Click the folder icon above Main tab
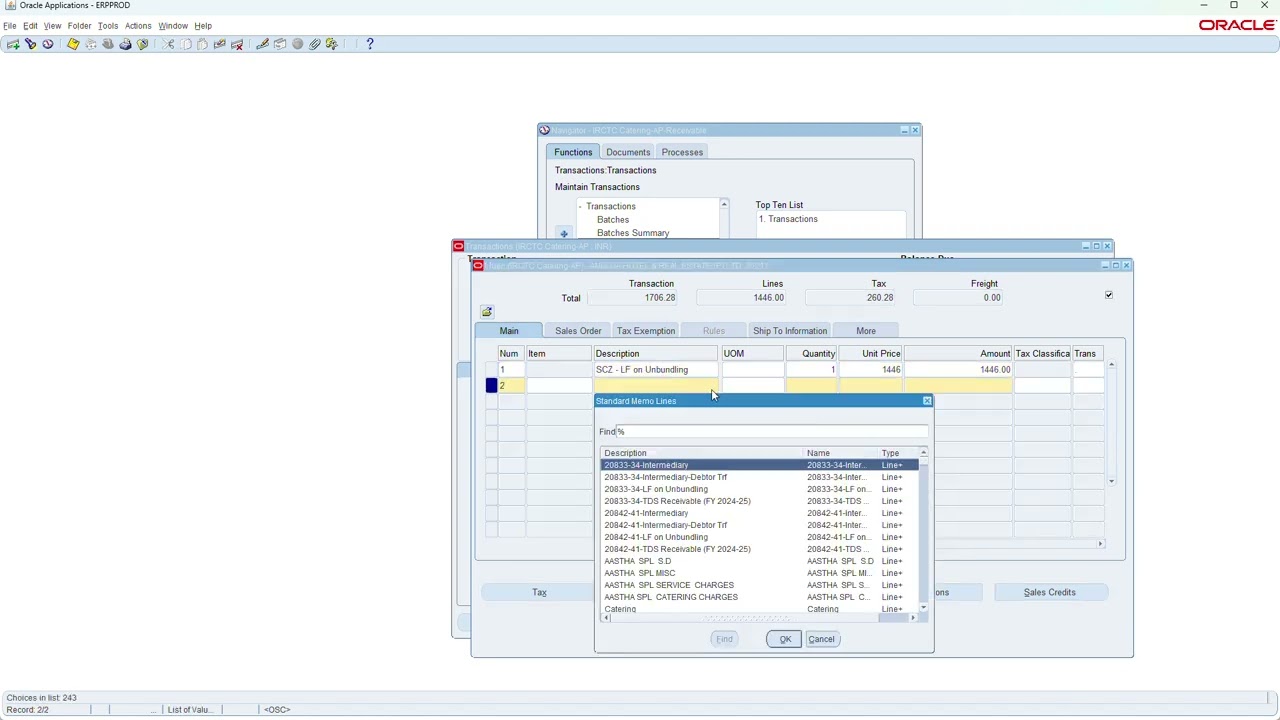 point(487,312)
